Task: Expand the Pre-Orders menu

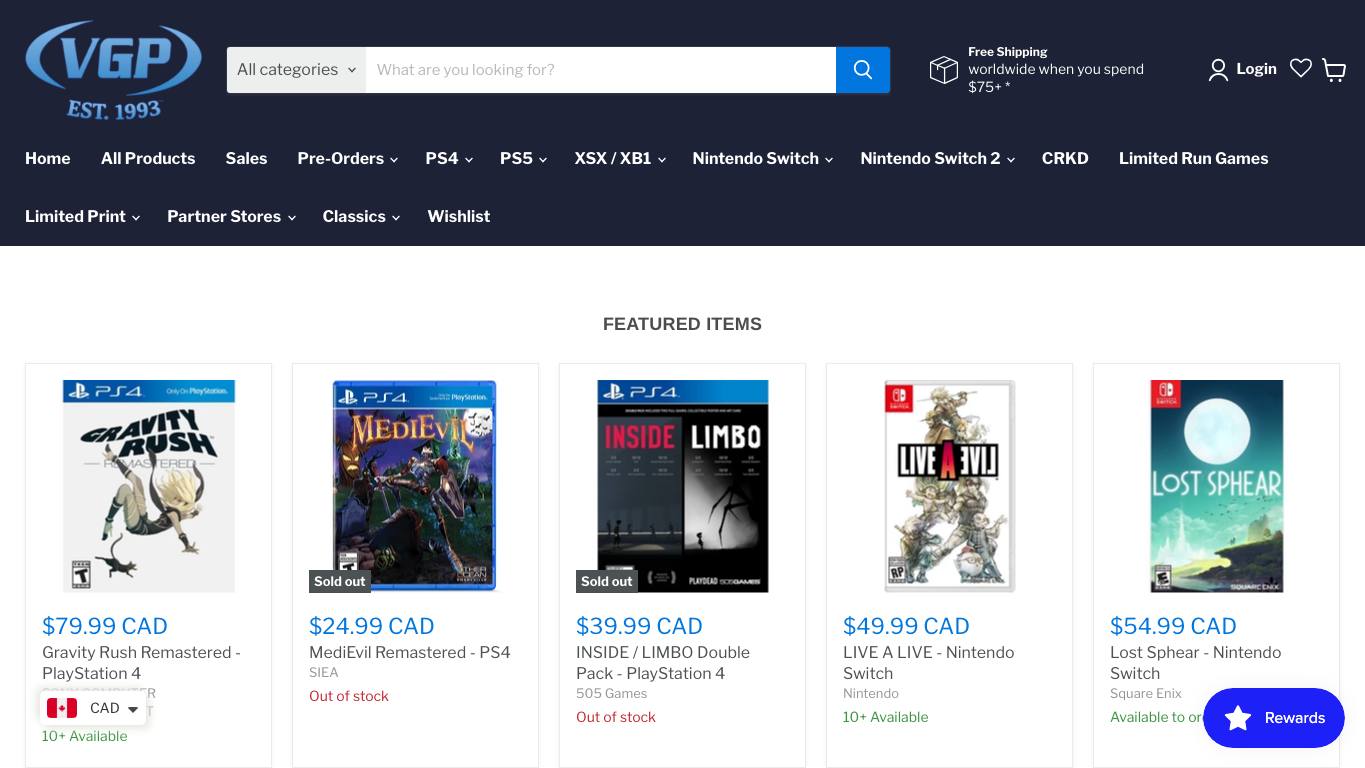Action: click(347, 159)
